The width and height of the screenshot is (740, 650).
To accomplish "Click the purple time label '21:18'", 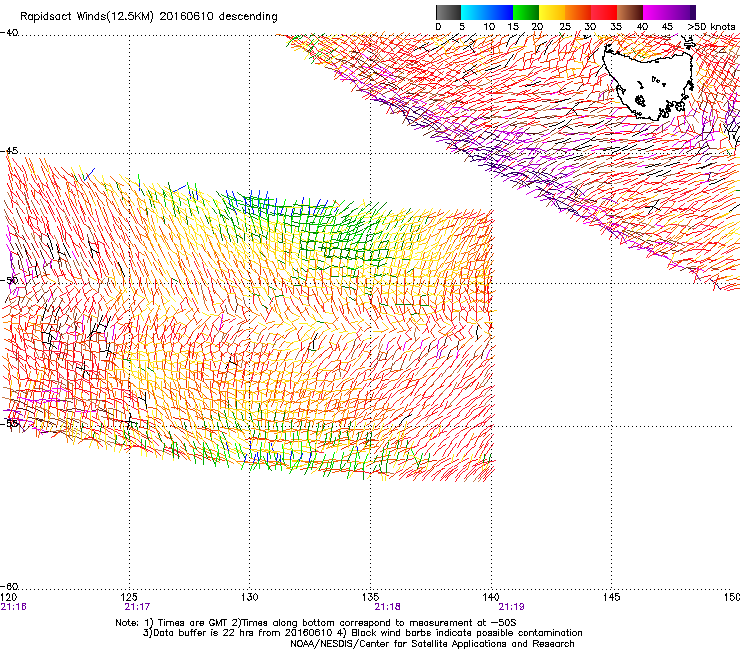I will pos(387,607).
